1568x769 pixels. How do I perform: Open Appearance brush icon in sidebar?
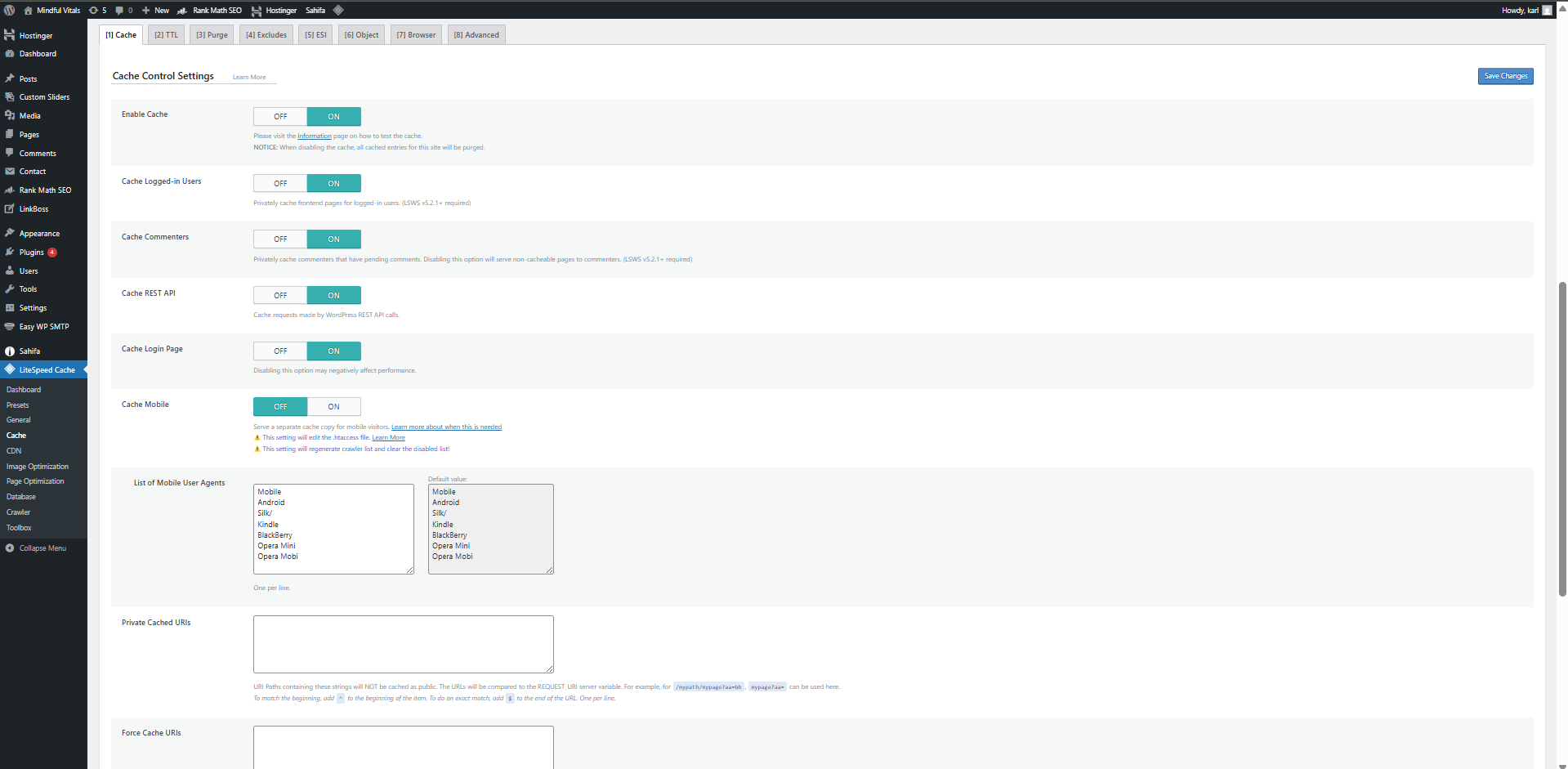coord(10,233)
